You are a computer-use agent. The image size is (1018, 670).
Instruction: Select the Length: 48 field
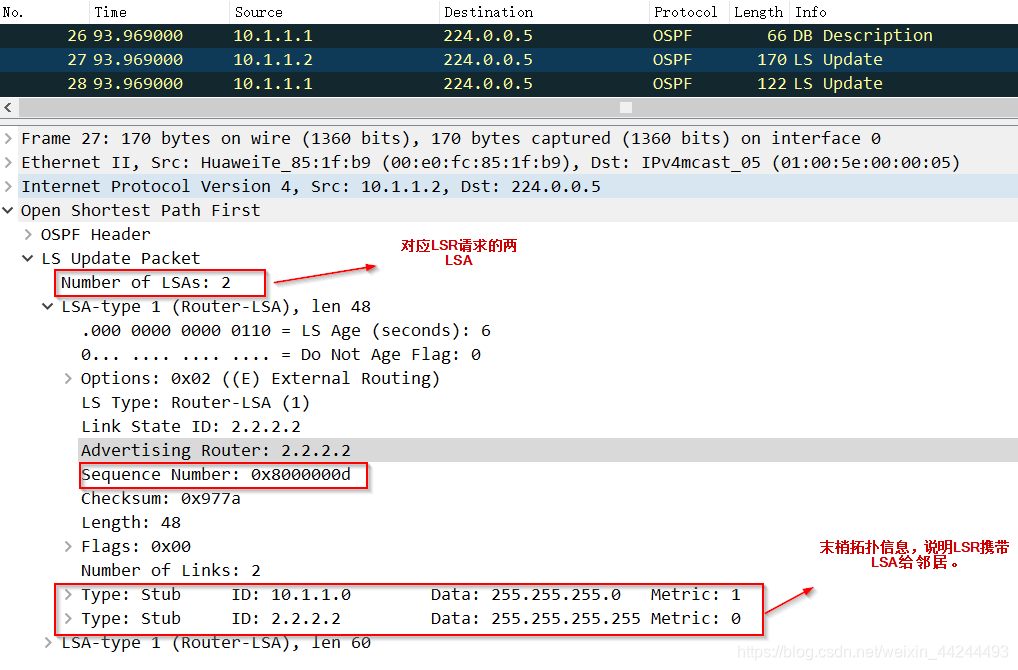click(x=130, y=523)
